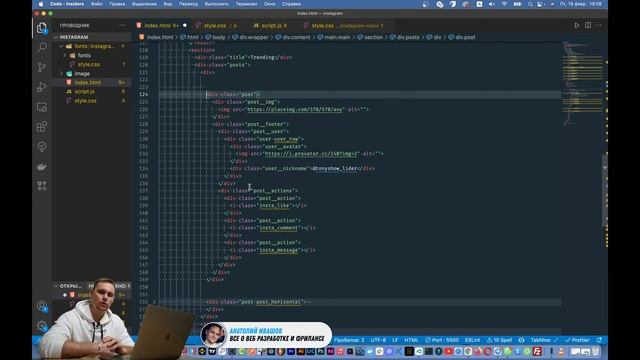Open the Вид menu
Viewport: 640px width, 360px height.
coord(168,4)
